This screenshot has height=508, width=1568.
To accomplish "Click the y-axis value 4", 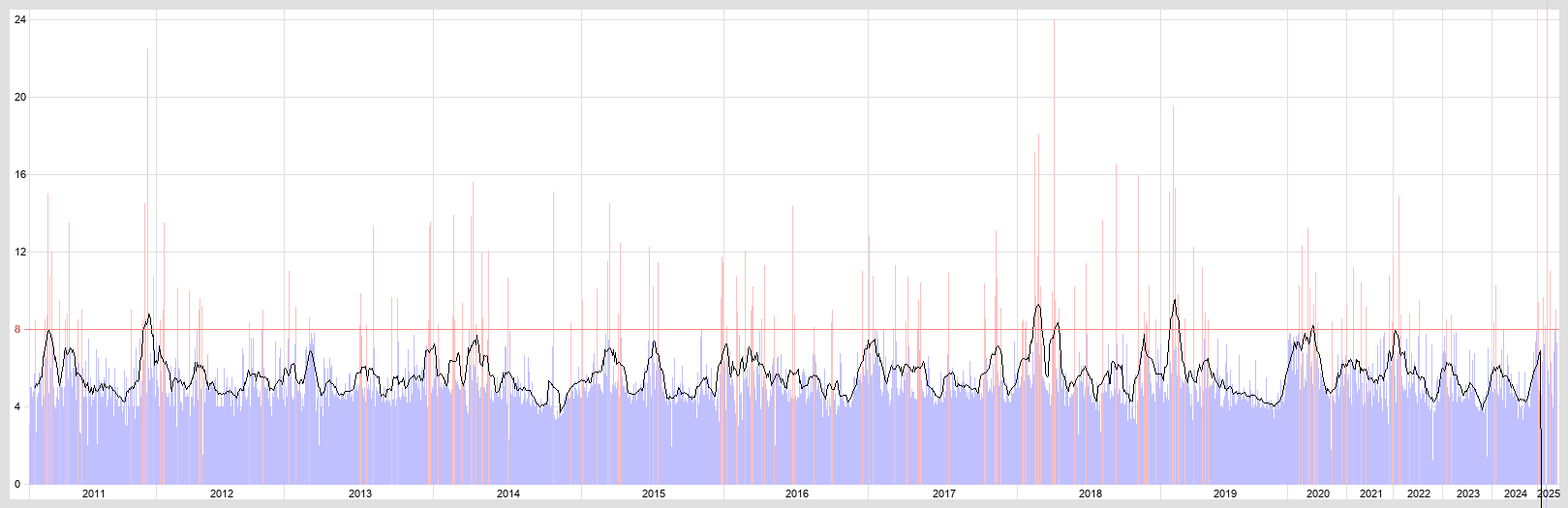I will click(17, 406).
